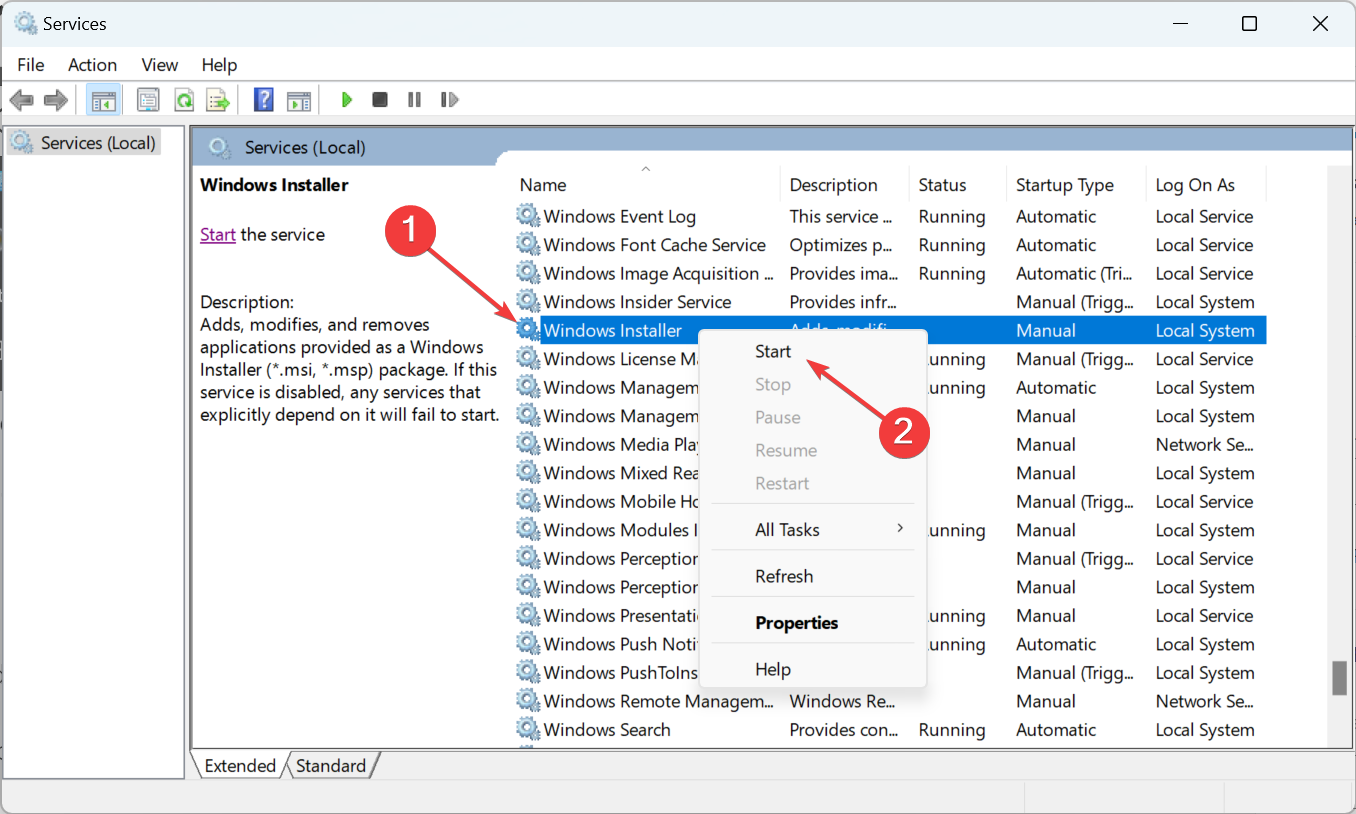Click the Pause Service toolbar icon

click(x=414, y=100)
